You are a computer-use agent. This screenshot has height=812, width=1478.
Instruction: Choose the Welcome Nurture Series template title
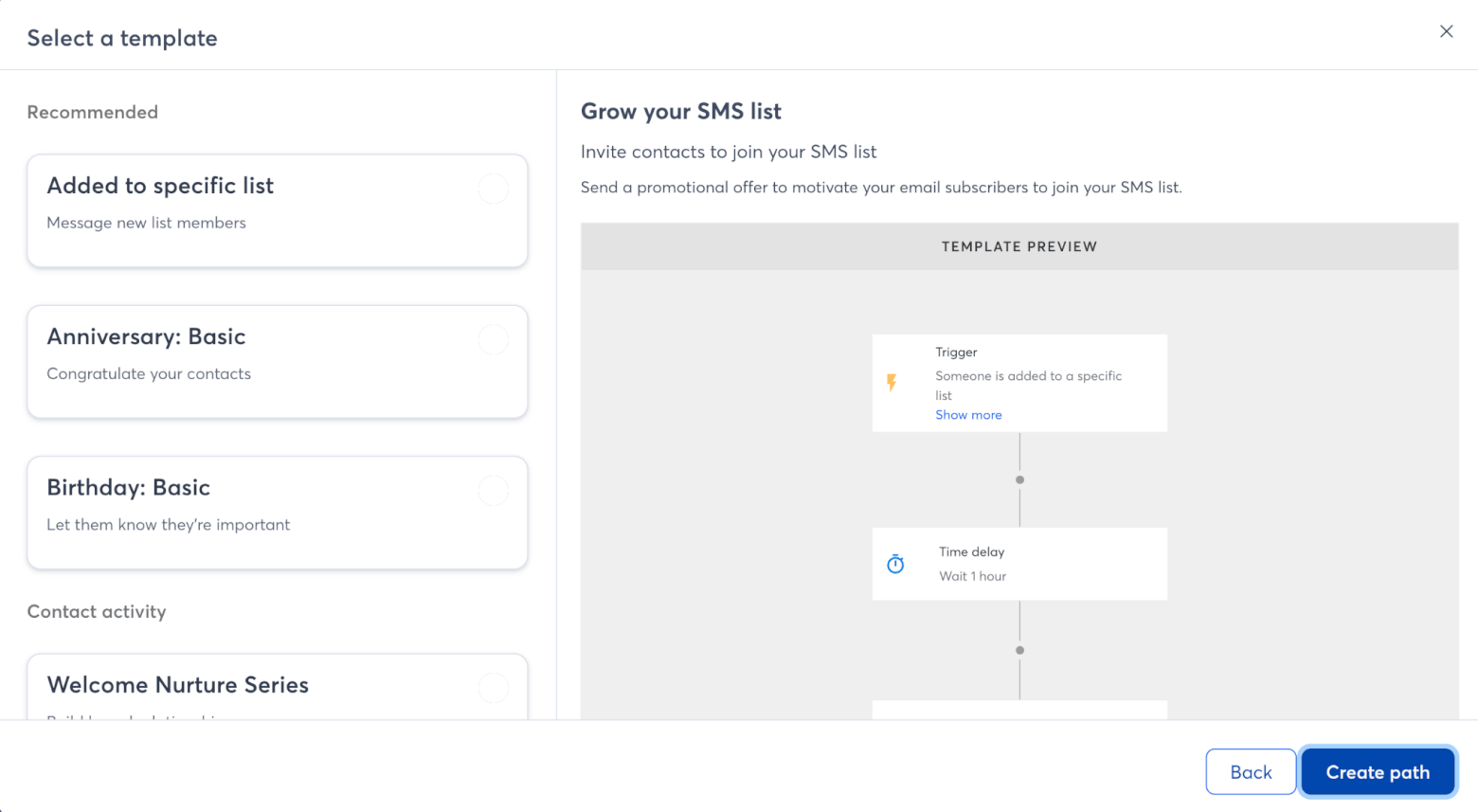pyautogui.click(x=178, y=685)
